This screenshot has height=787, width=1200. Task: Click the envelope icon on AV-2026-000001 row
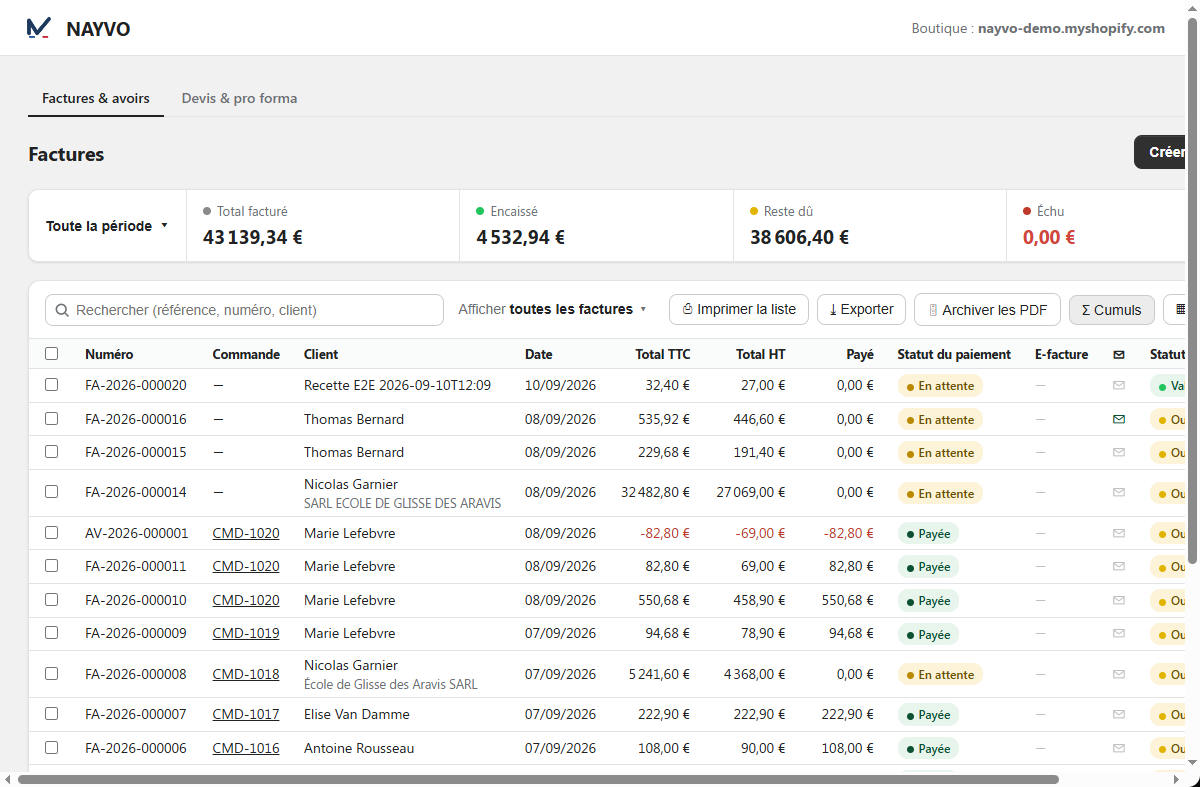1119,533
